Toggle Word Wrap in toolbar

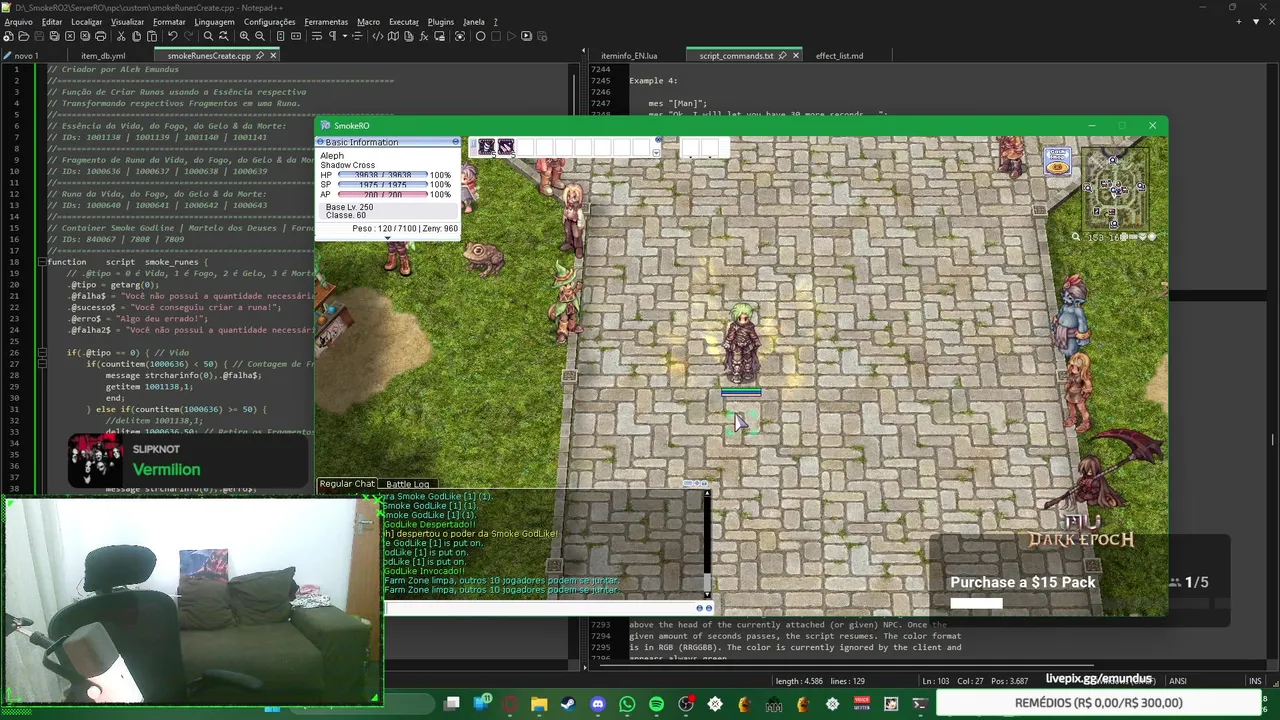[x=316, y=36]
